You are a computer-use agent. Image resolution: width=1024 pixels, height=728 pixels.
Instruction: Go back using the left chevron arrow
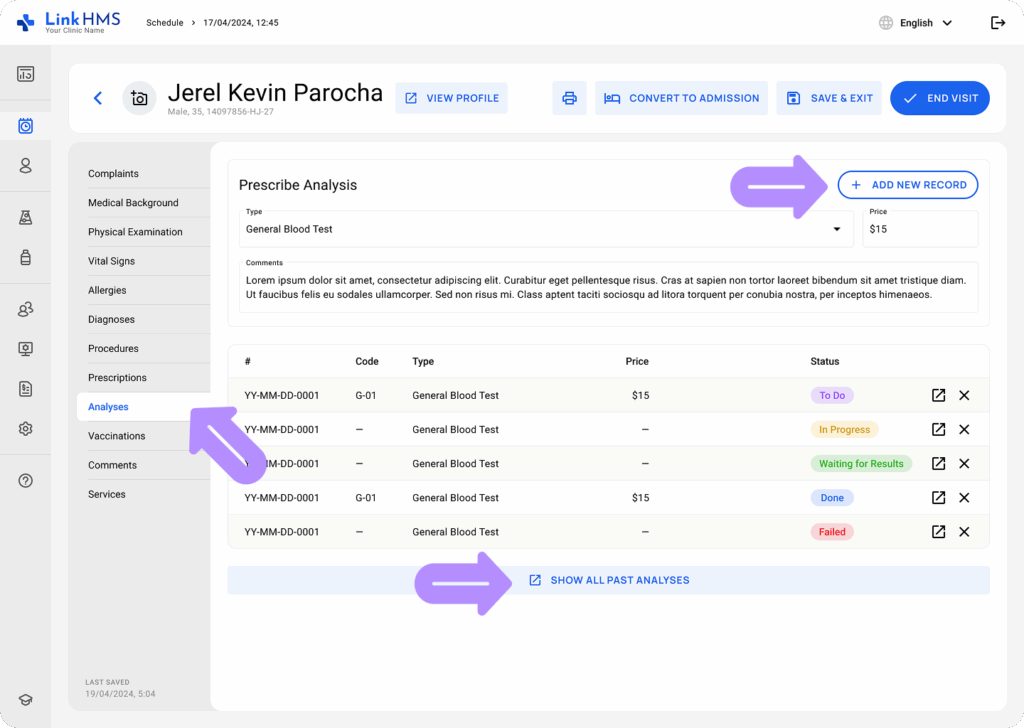click(97, 98)
